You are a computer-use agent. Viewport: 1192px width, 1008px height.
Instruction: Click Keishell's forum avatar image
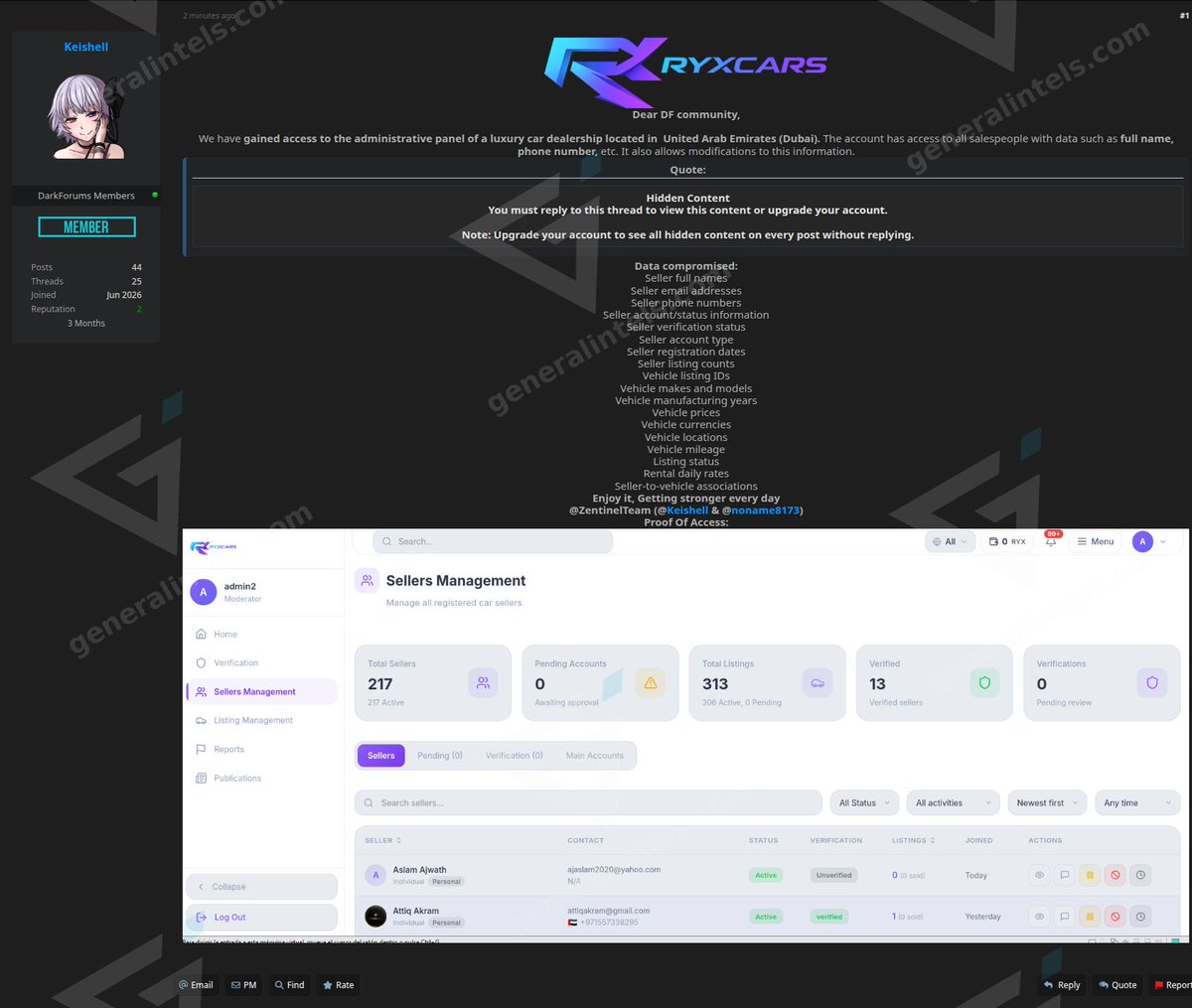pyautogui.click(x=86, y=115)
